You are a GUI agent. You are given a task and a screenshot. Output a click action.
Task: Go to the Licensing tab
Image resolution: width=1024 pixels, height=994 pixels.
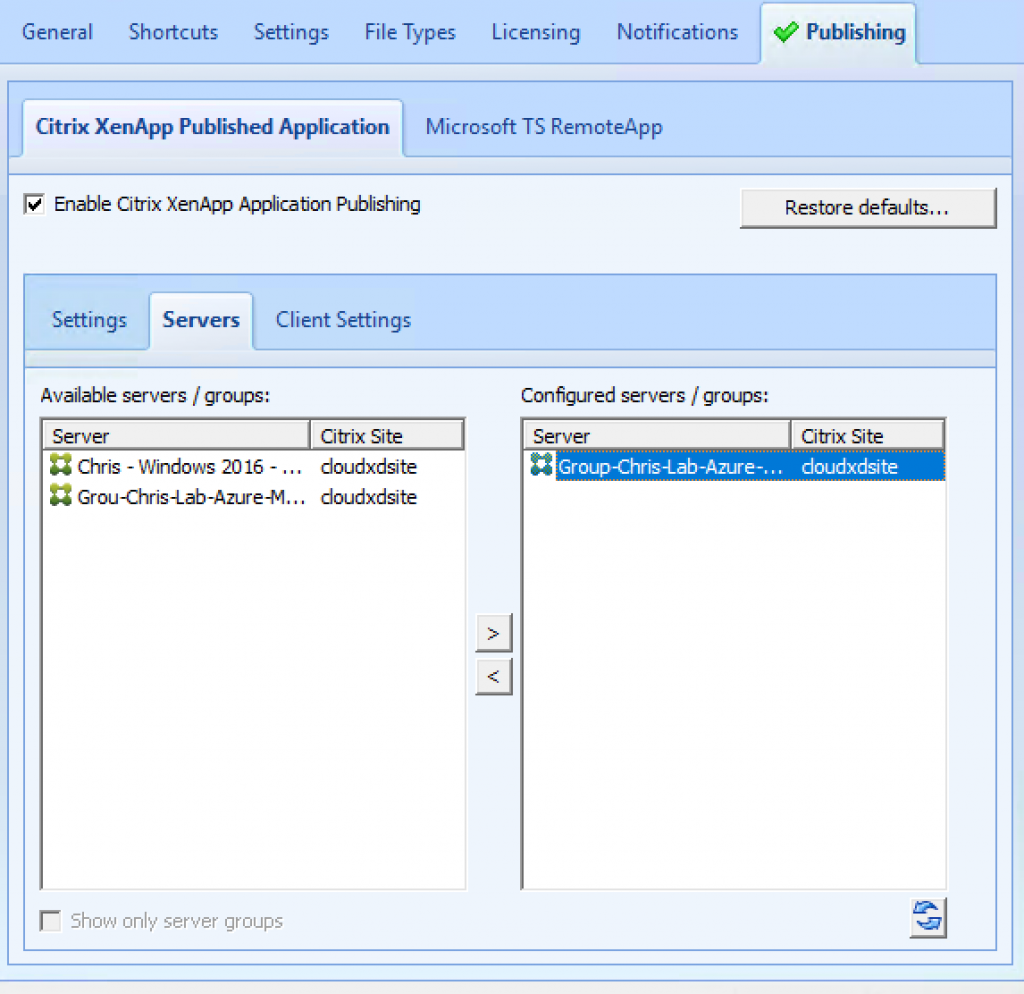(535, 32)
